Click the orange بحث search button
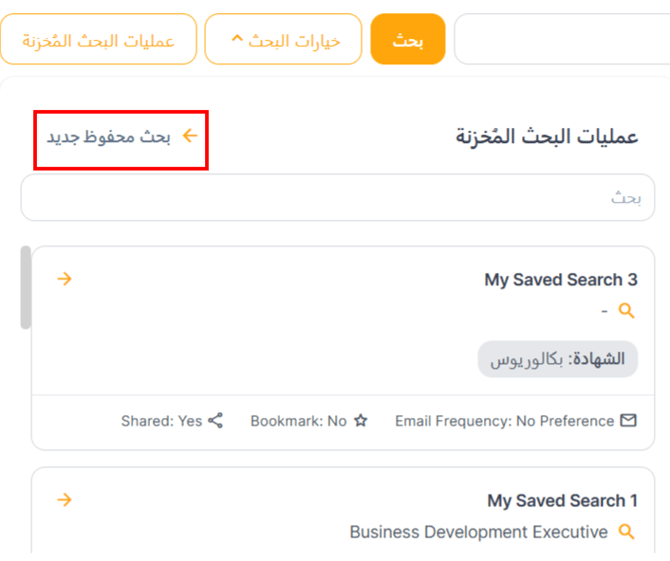670x561 pixels. click(x=407, y=40)
